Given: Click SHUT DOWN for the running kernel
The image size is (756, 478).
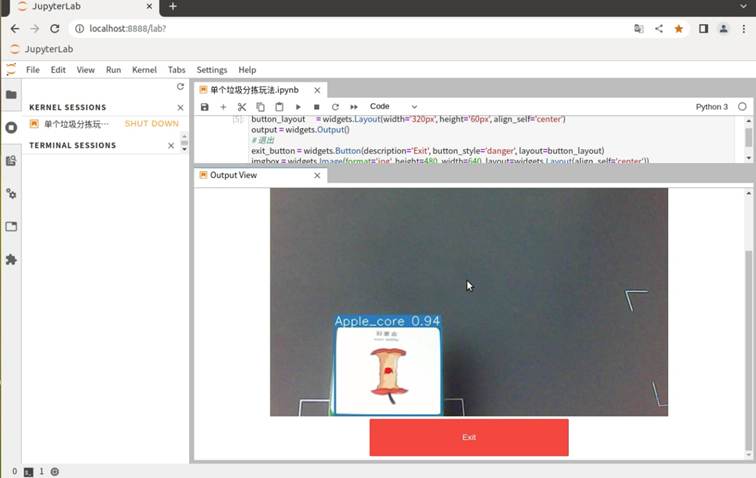Looking at the screenshot, I should coord(151,124).
